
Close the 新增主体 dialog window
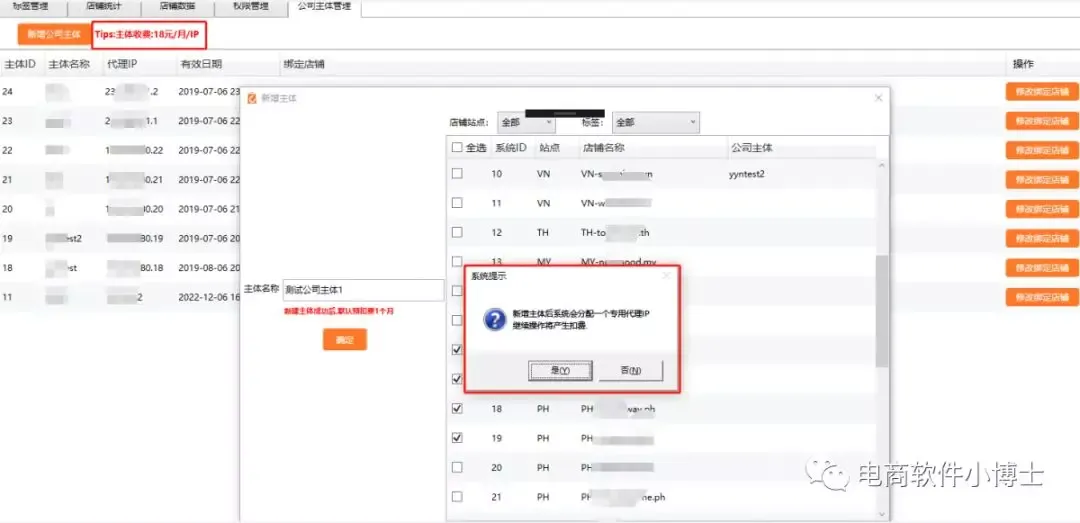point(878,99)
